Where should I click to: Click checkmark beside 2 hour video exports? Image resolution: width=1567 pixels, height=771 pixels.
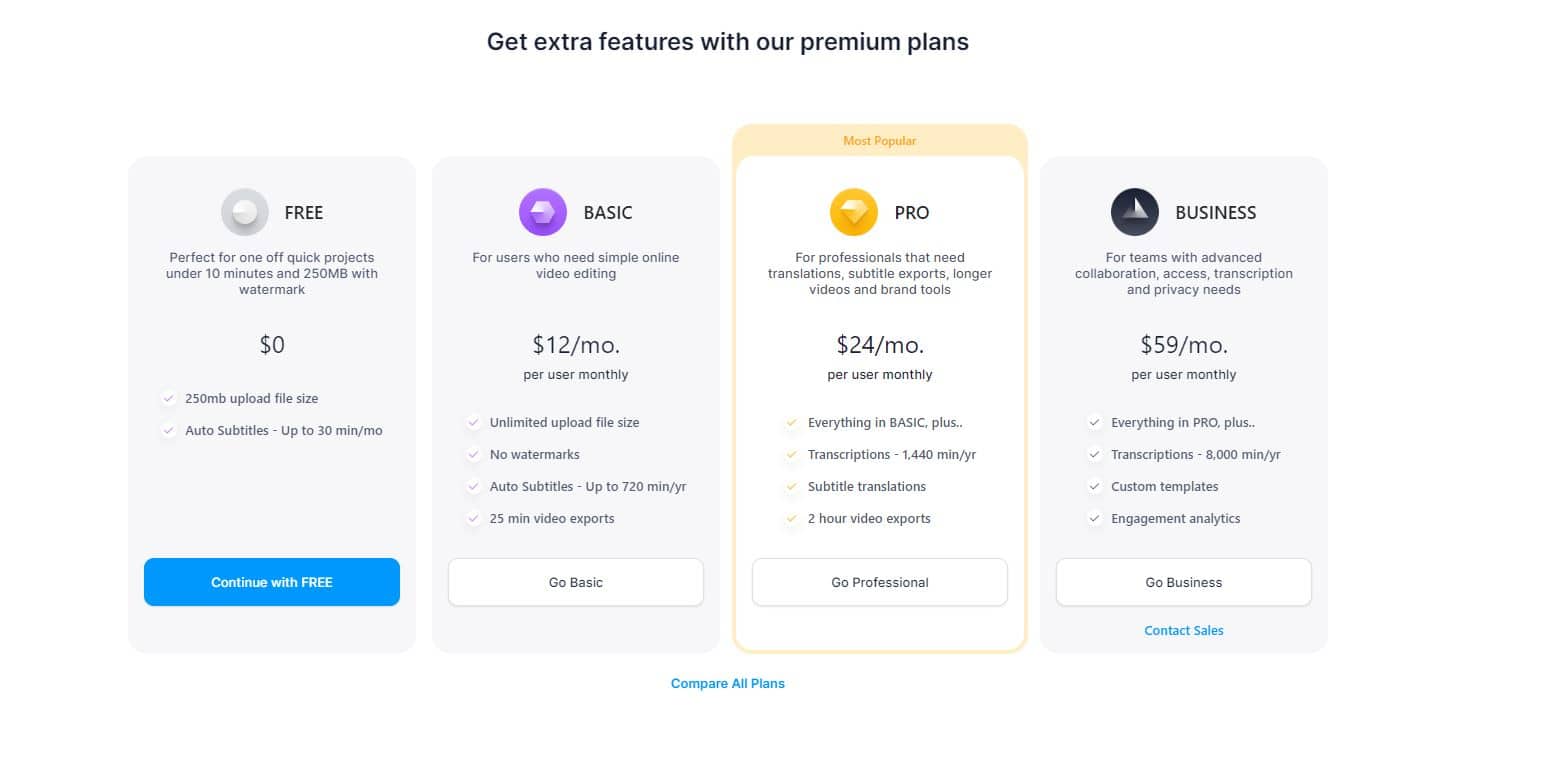pyautogui.click(x=791, y=519)
